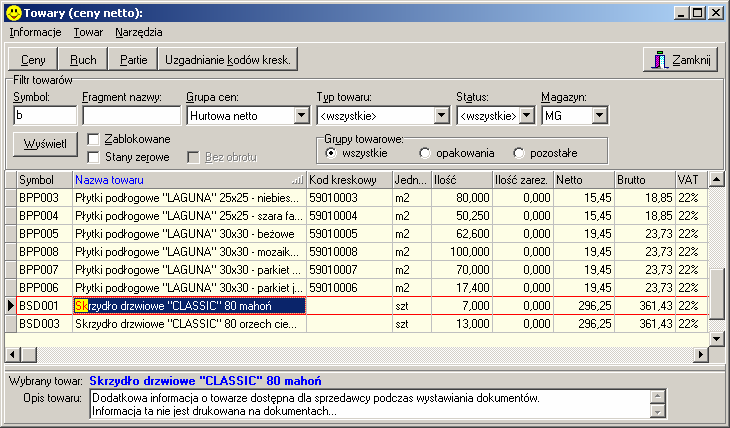The image size is (730, 428).
Task: Click the Skrzydło drzwiowe orzech cie... name cell
Action: [189, 324]
